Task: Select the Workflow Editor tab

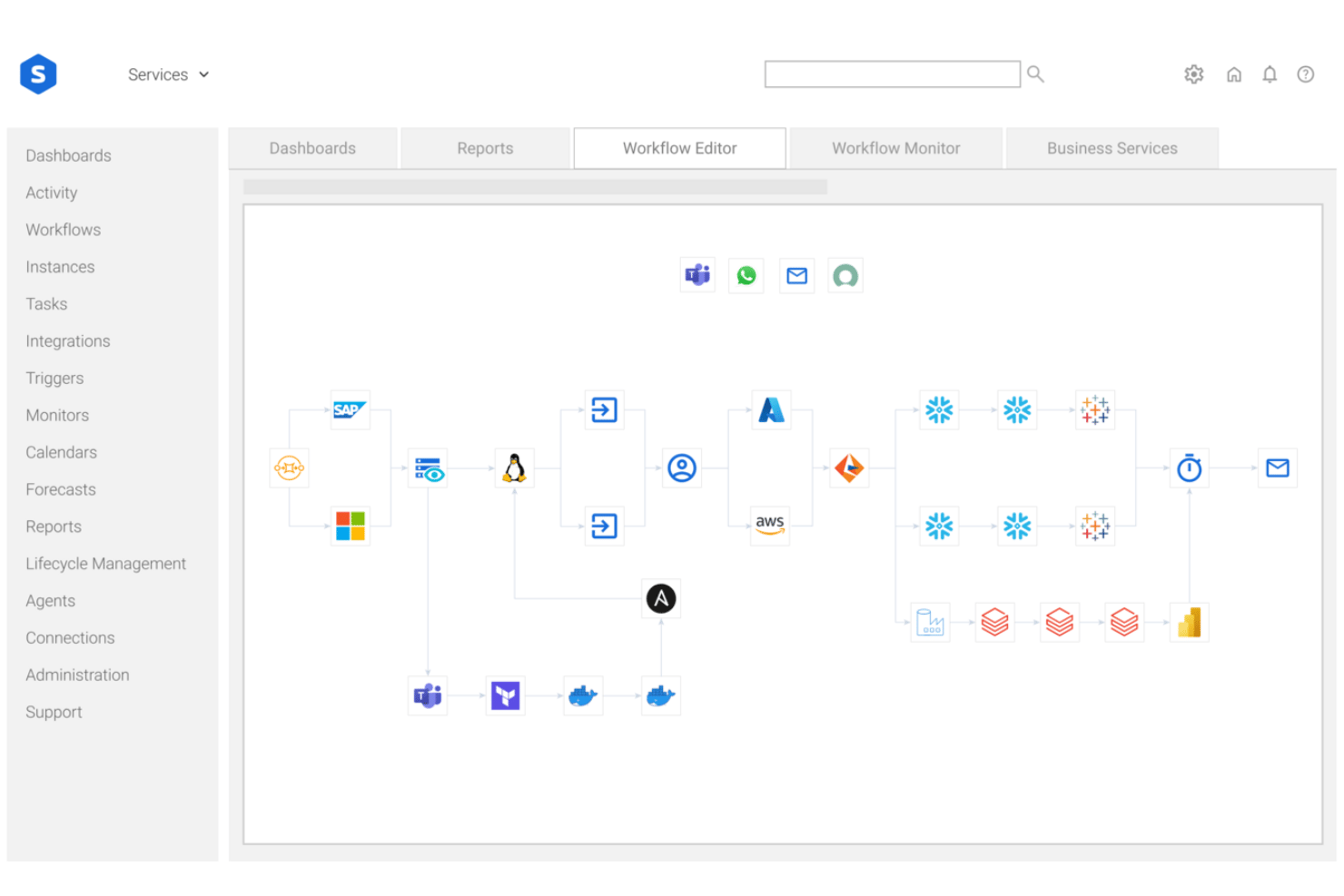Action: coord(679,148)
